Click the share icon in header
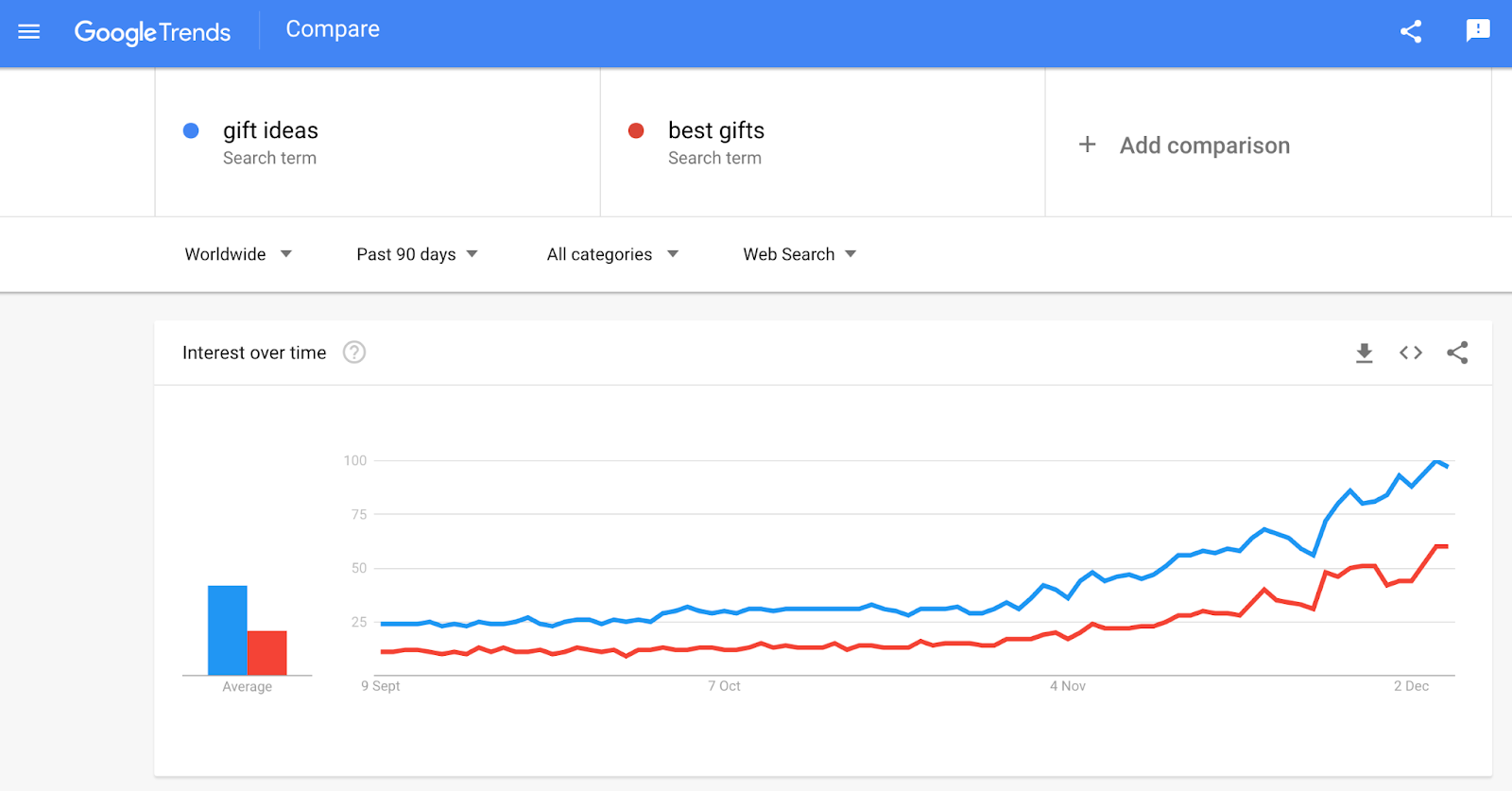1512x791 pixels. point(1411,31)
